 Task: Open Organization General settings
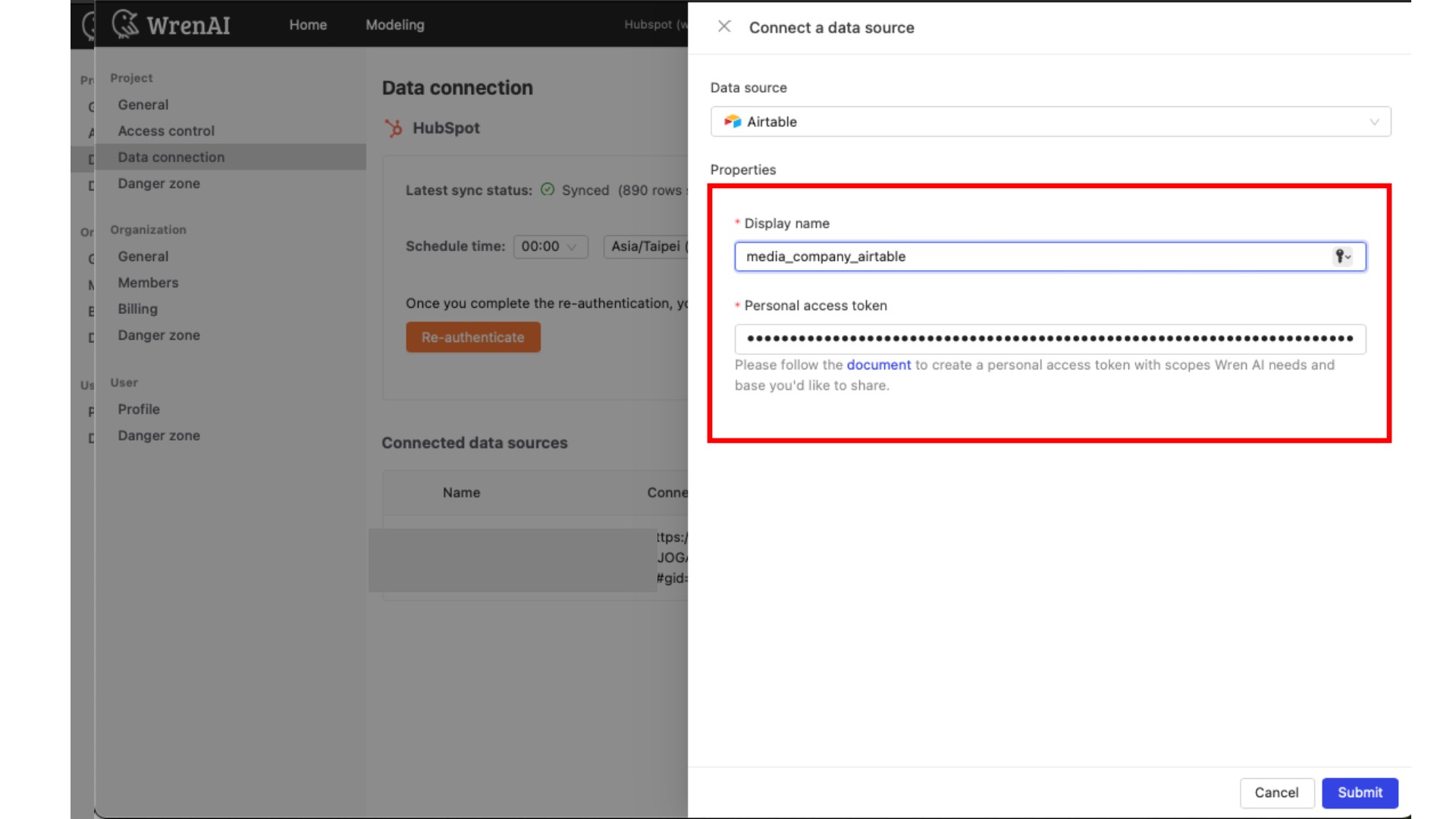pyautogui.click(x=143, y=256)
